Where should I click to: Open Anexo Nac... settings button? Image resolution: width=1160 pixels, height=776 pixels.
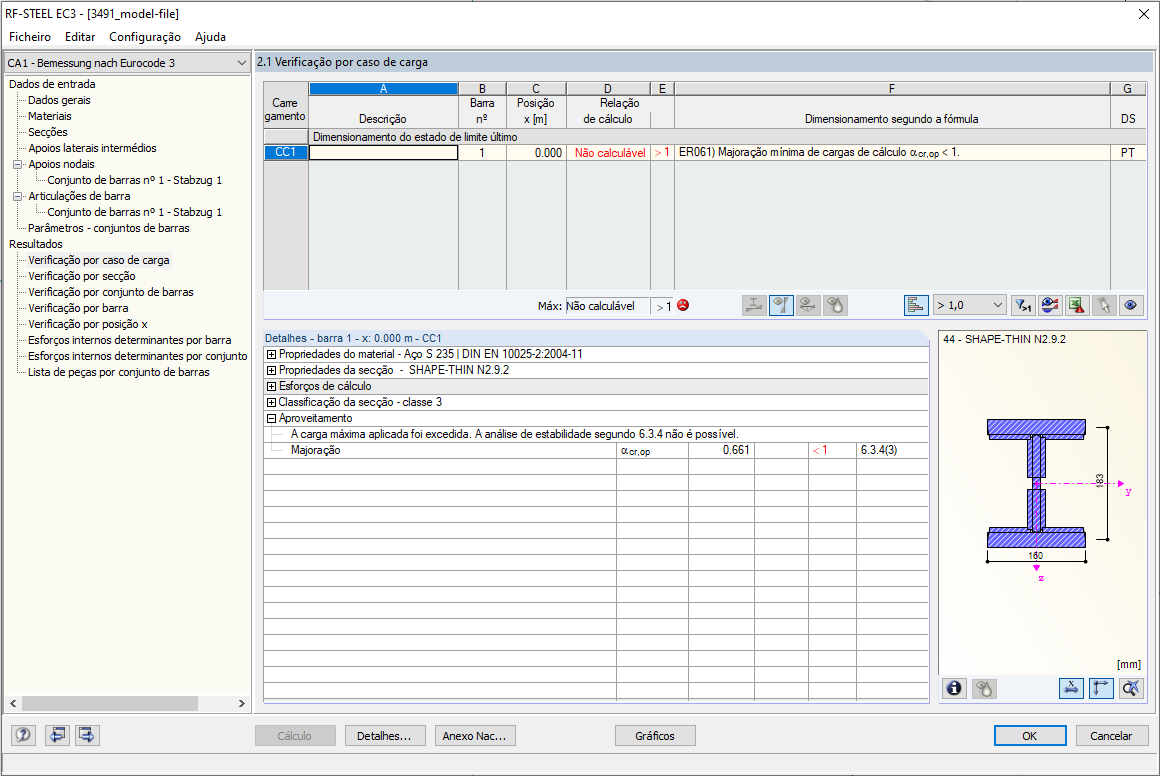pos(475,736)
